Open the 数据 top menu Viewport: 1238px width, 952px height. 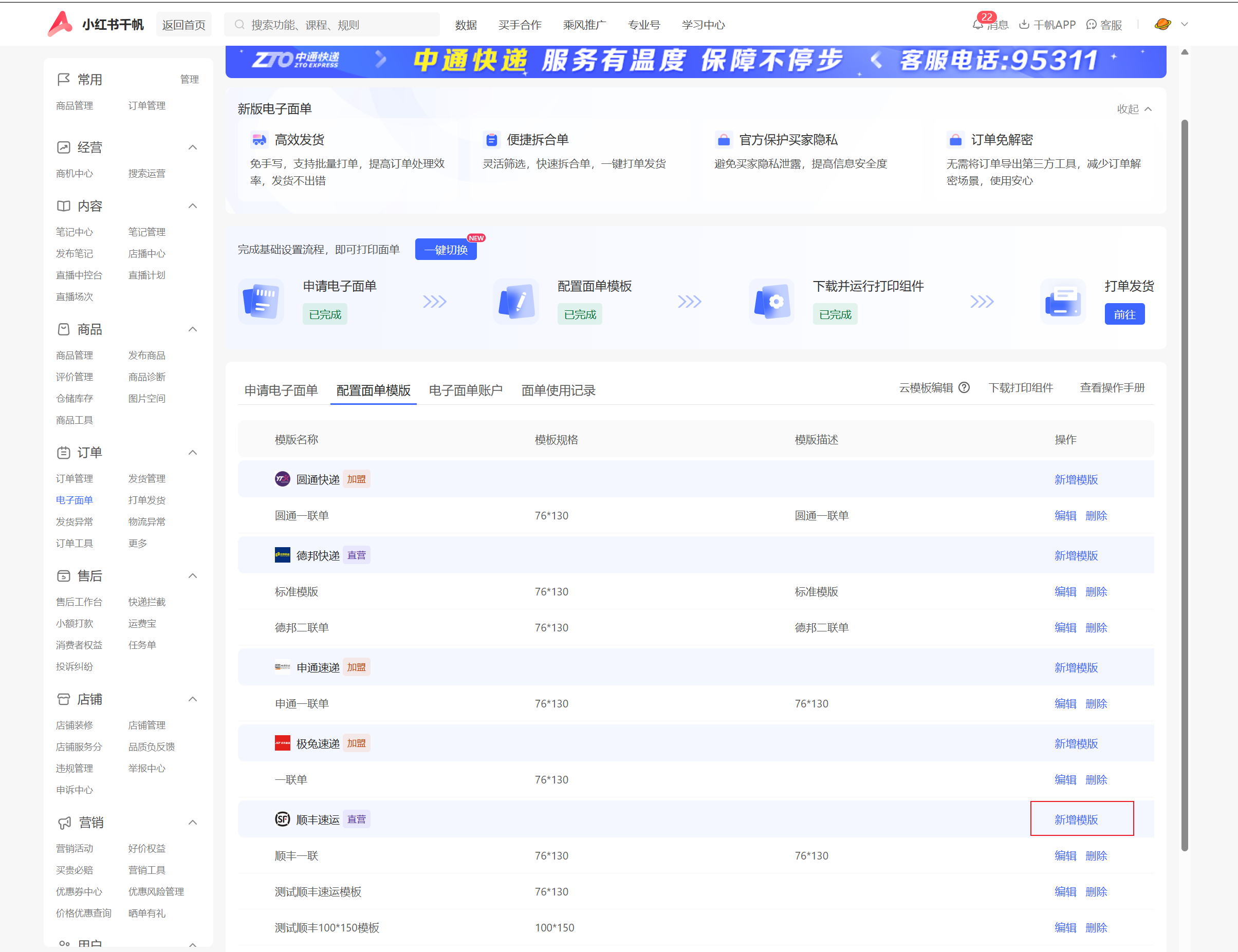(466, 25)
